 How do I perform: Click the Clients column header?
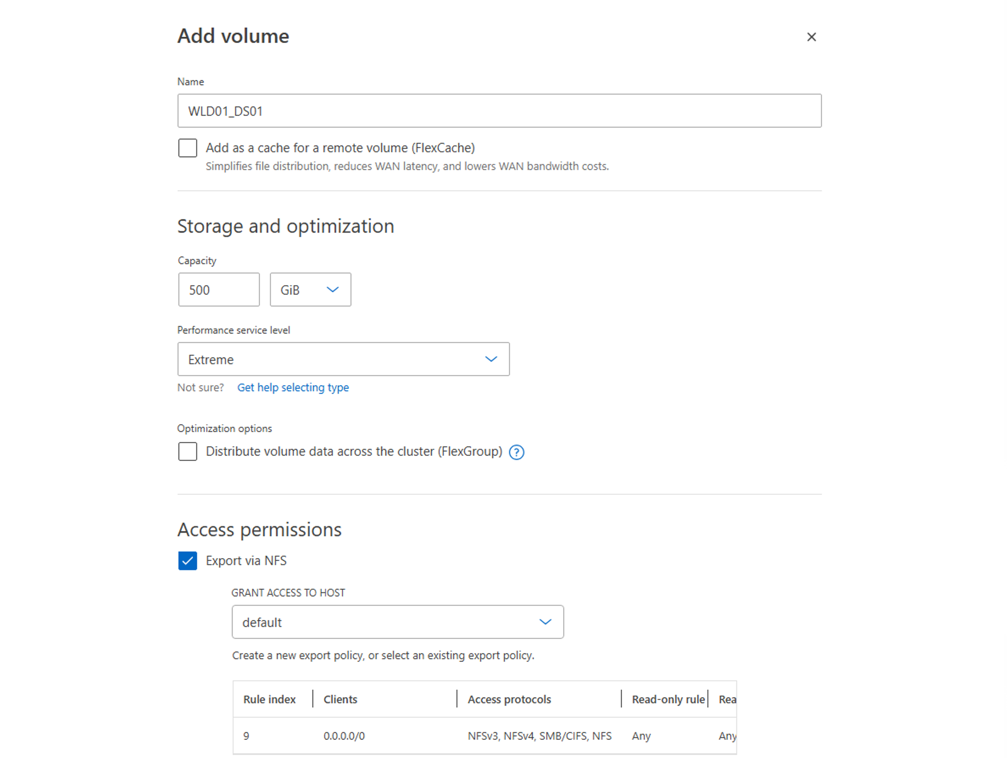341,699
